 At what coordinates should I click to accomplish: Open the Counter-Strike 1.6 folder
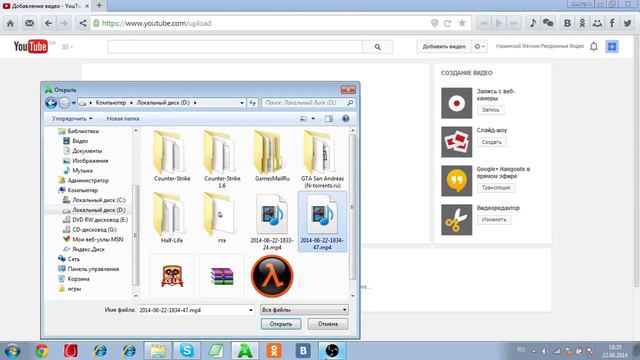click(222, 159)
